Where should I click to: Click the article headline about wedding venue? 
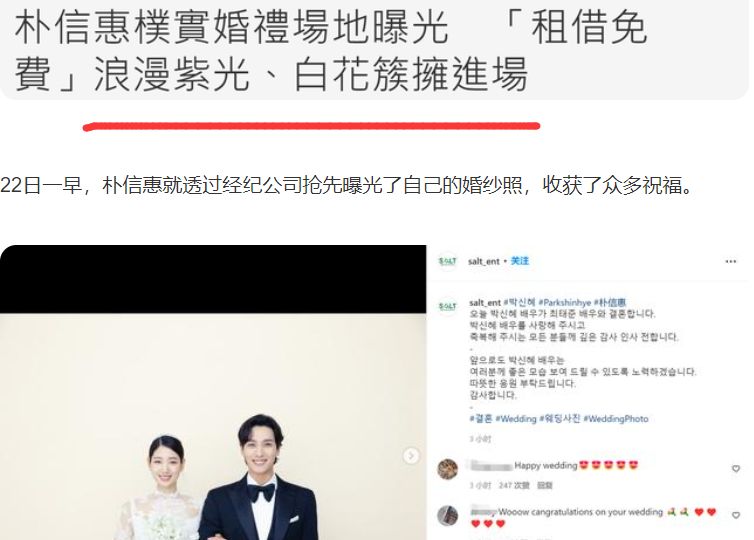pos(331,50)
